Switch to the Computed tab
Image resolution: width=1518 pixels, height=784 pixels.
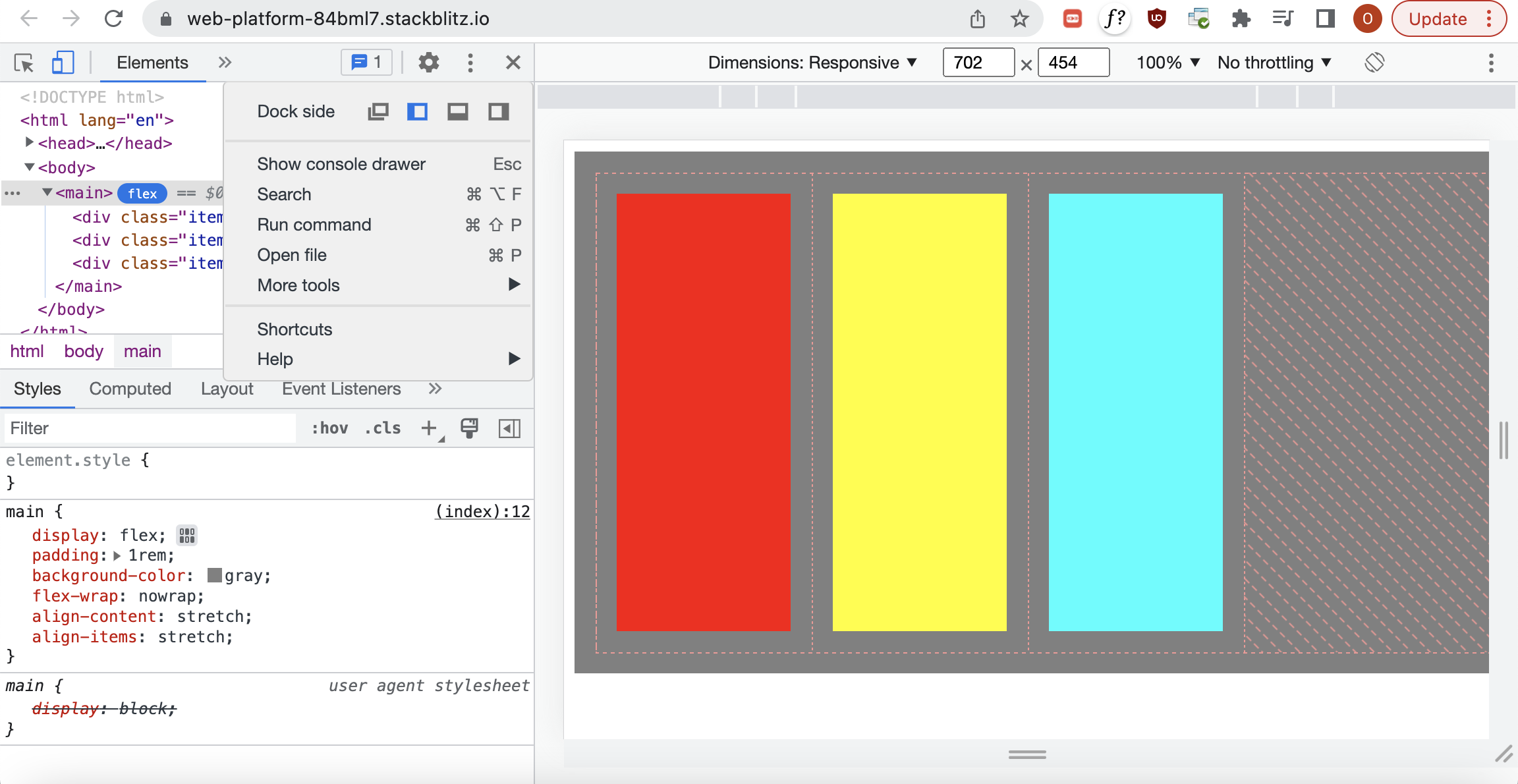tap(130, 389)
